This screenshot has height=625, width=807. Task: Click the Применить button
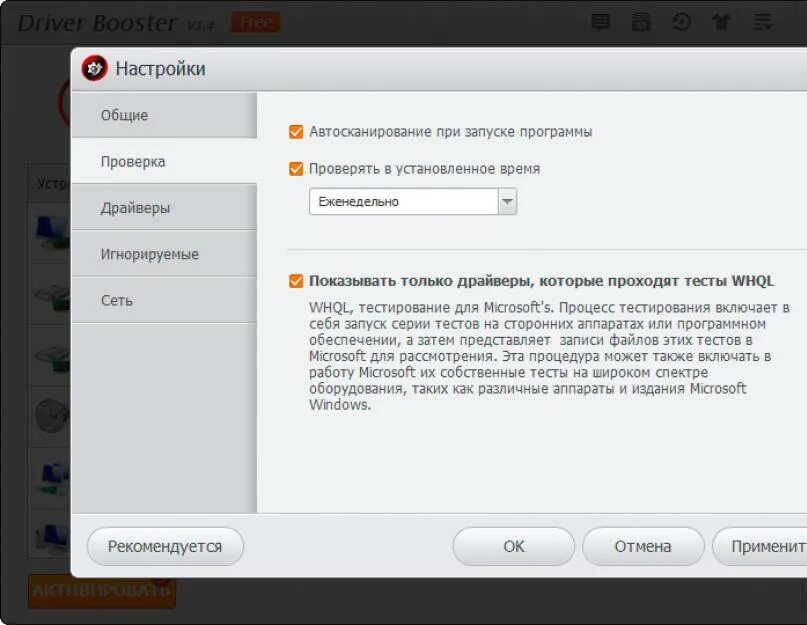pyautogui.click(x=760, y=546)
